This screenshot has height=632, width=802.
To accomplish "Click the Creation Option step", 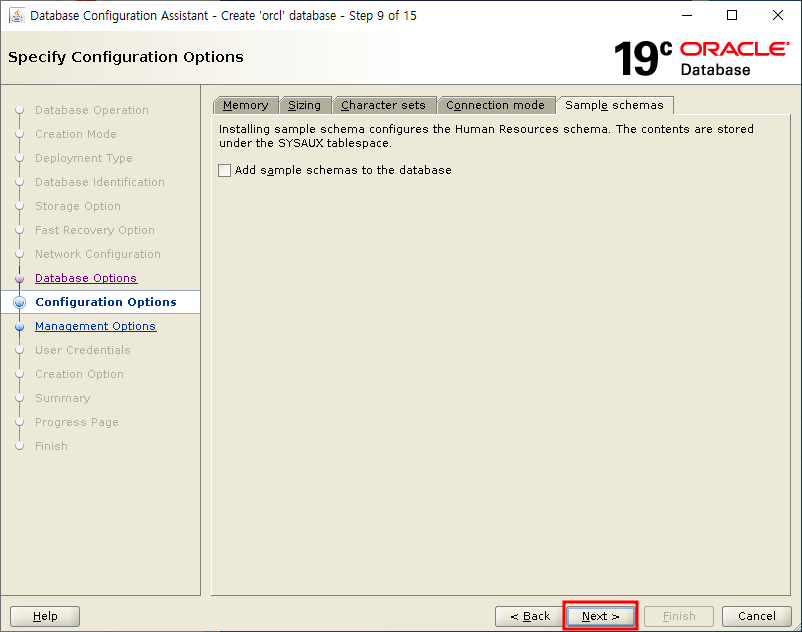I will click(79, 374).
